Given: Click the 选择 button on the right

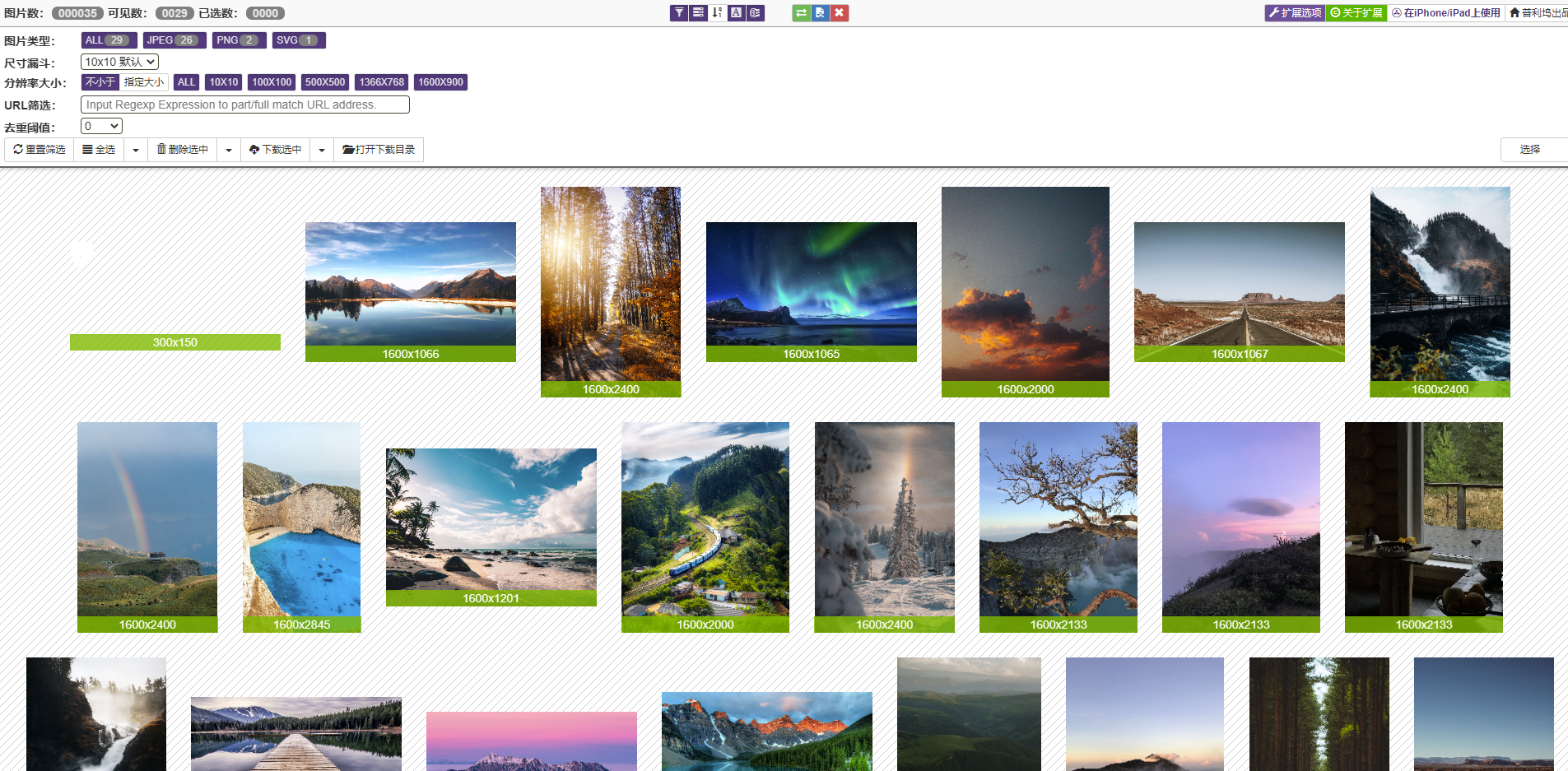Looking at the screenshot, I should pos(1533,150).
